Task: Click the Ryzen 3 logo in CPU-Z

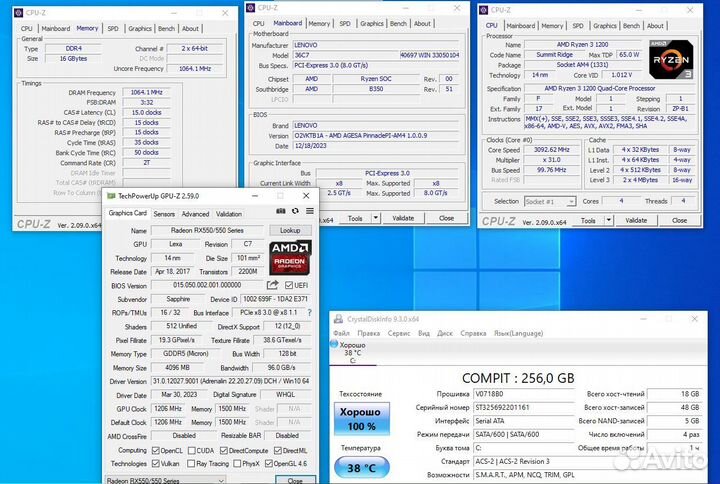Action: point(671,59)
